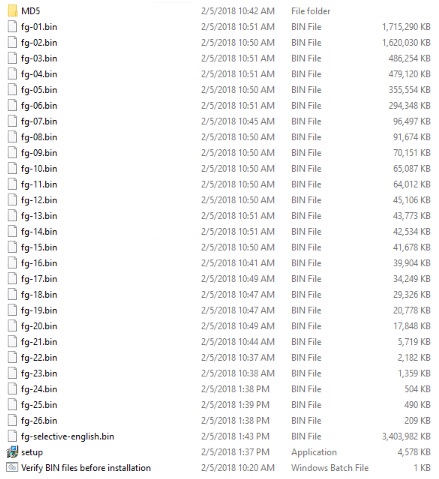439x479 pixels.
Task: Select the fg-selective-english.bin file icon
Action: click(12, 436)
